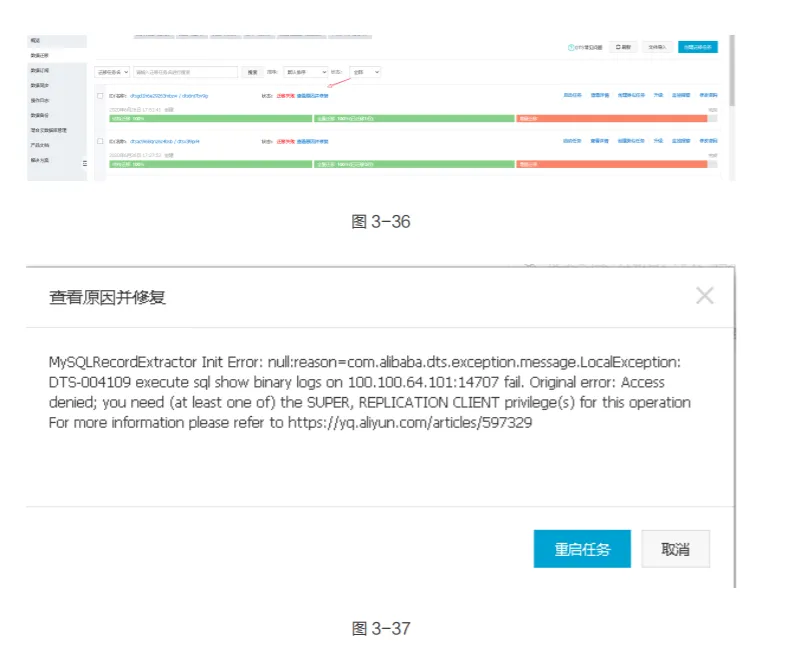Open the first migration task ID link
The height and width of the screenshot is (653, 792).
169,96
